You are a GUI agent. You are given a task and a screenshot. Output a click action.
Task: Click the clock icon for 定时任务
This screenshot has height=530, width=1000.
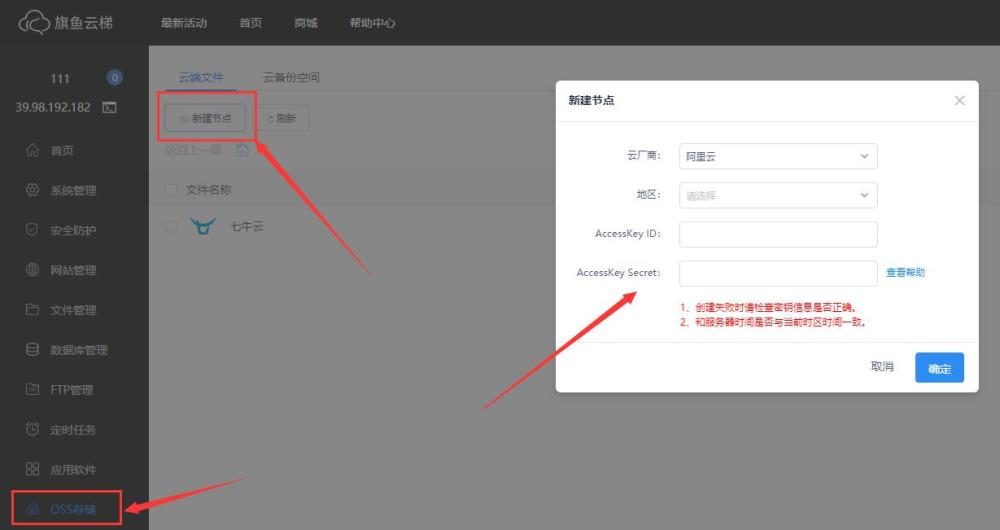(33, 429)
